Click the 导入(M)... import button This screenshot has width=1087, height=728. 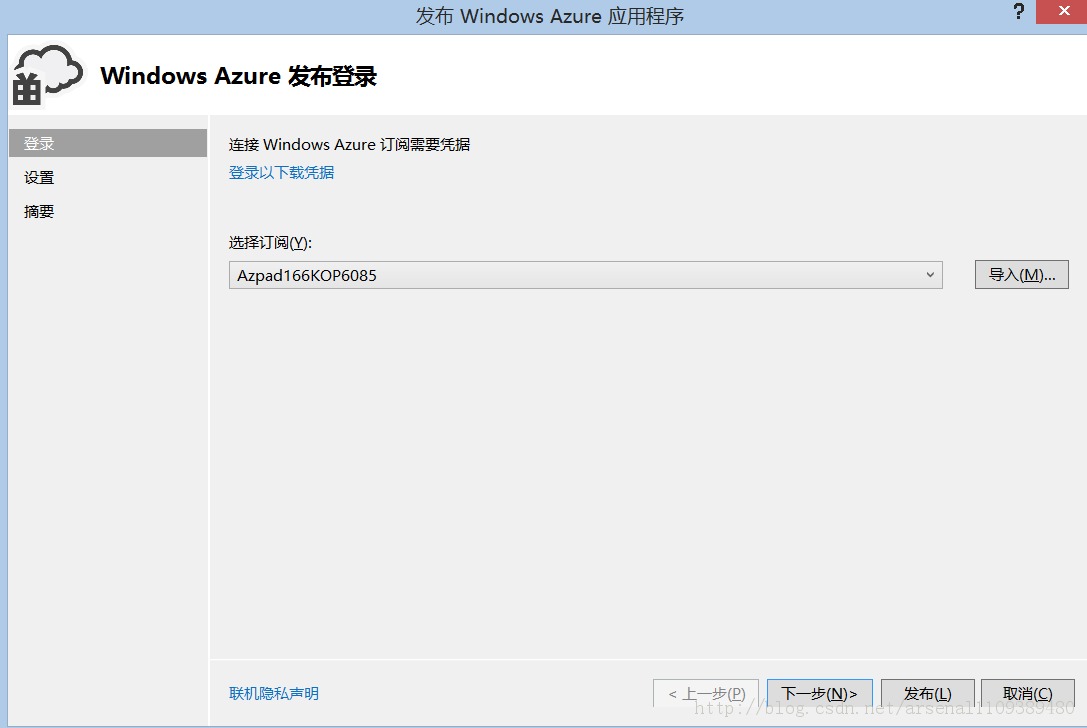(1022, 275)
